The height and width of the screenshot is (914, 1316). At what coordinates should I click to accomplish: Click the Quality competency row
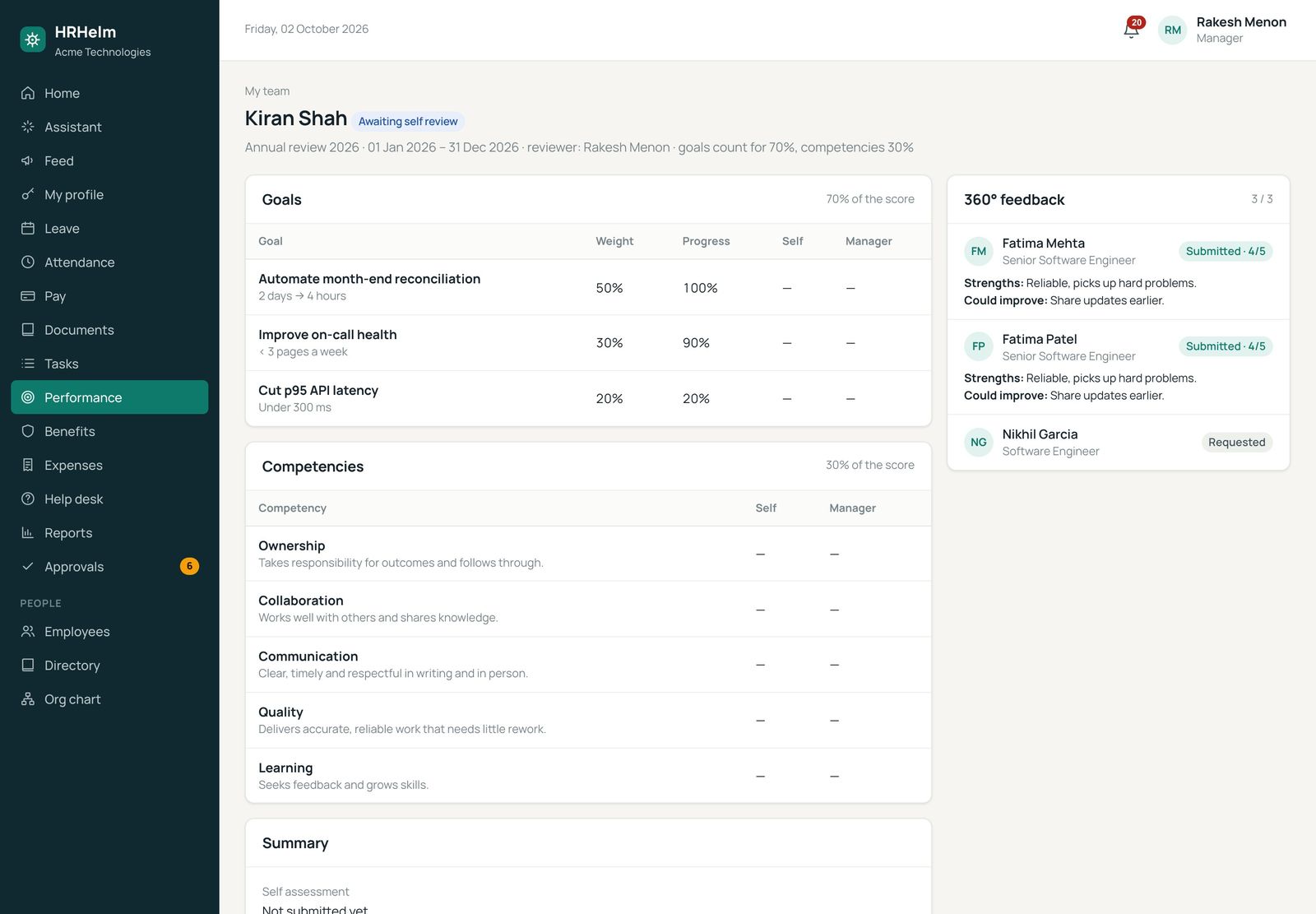pos(588,720)
